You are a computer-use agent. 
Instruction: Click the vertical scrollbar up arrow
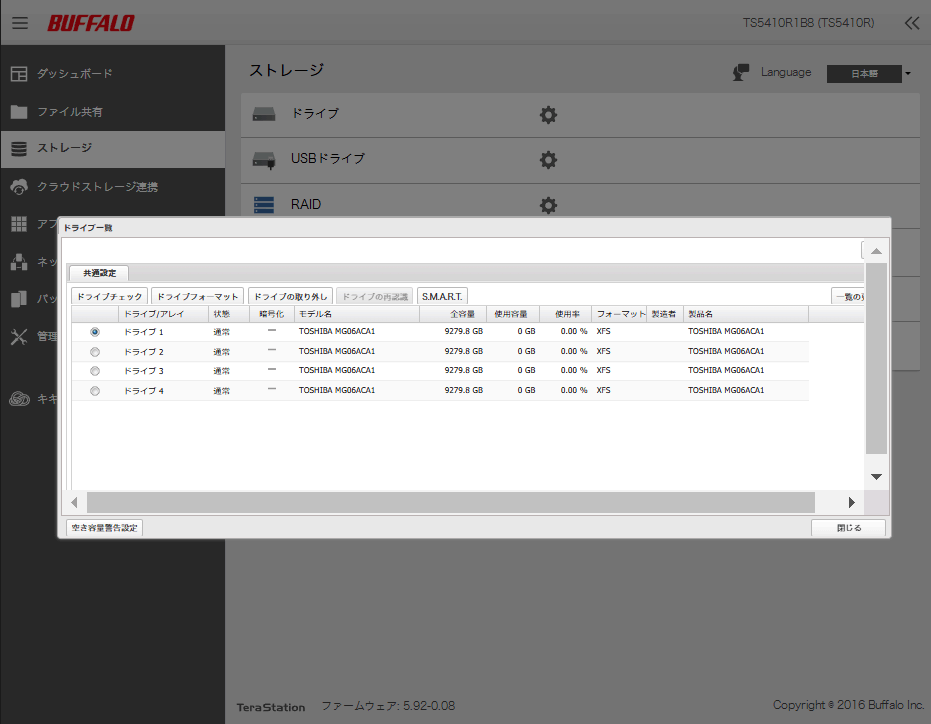(876, 251)
